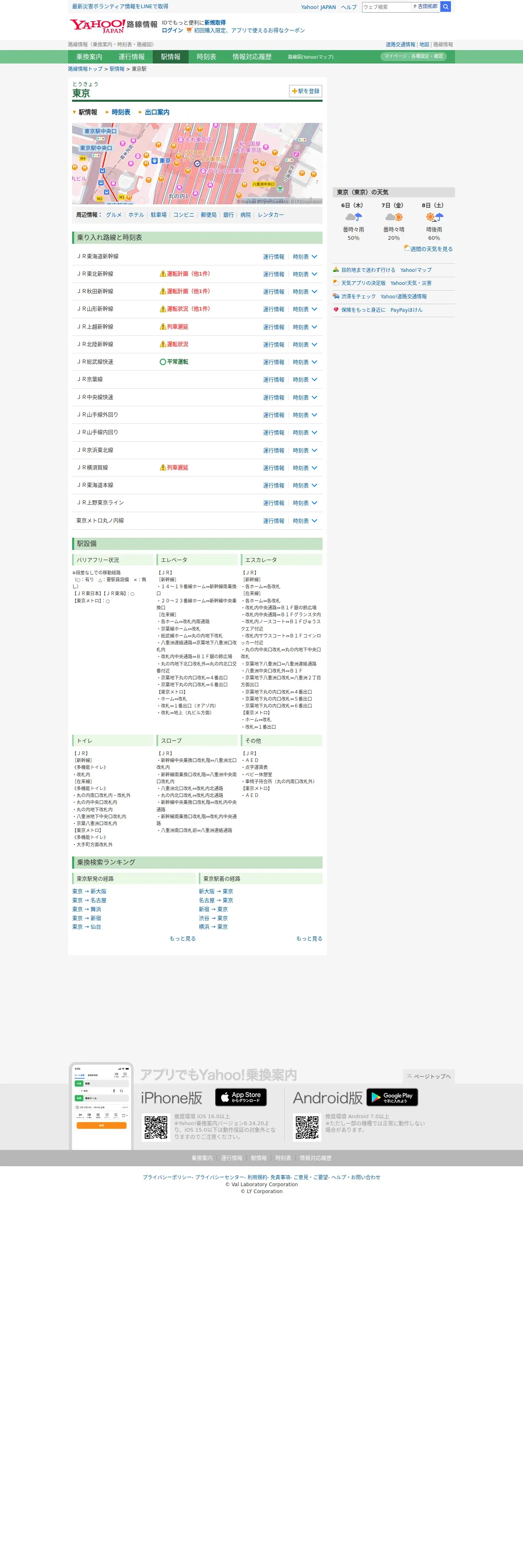Screen dimensions: 523x1568
Task: Click the レンタカー nearby info link
Action: [x=271, y=215]
